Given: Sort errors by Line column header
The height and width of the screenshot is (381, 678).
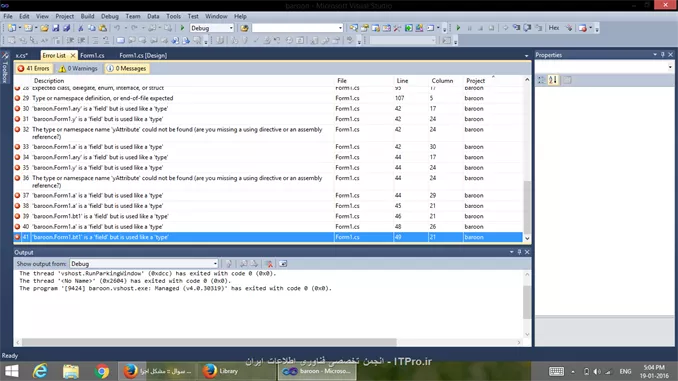Looking at the screenshot, I should (411, 81).
